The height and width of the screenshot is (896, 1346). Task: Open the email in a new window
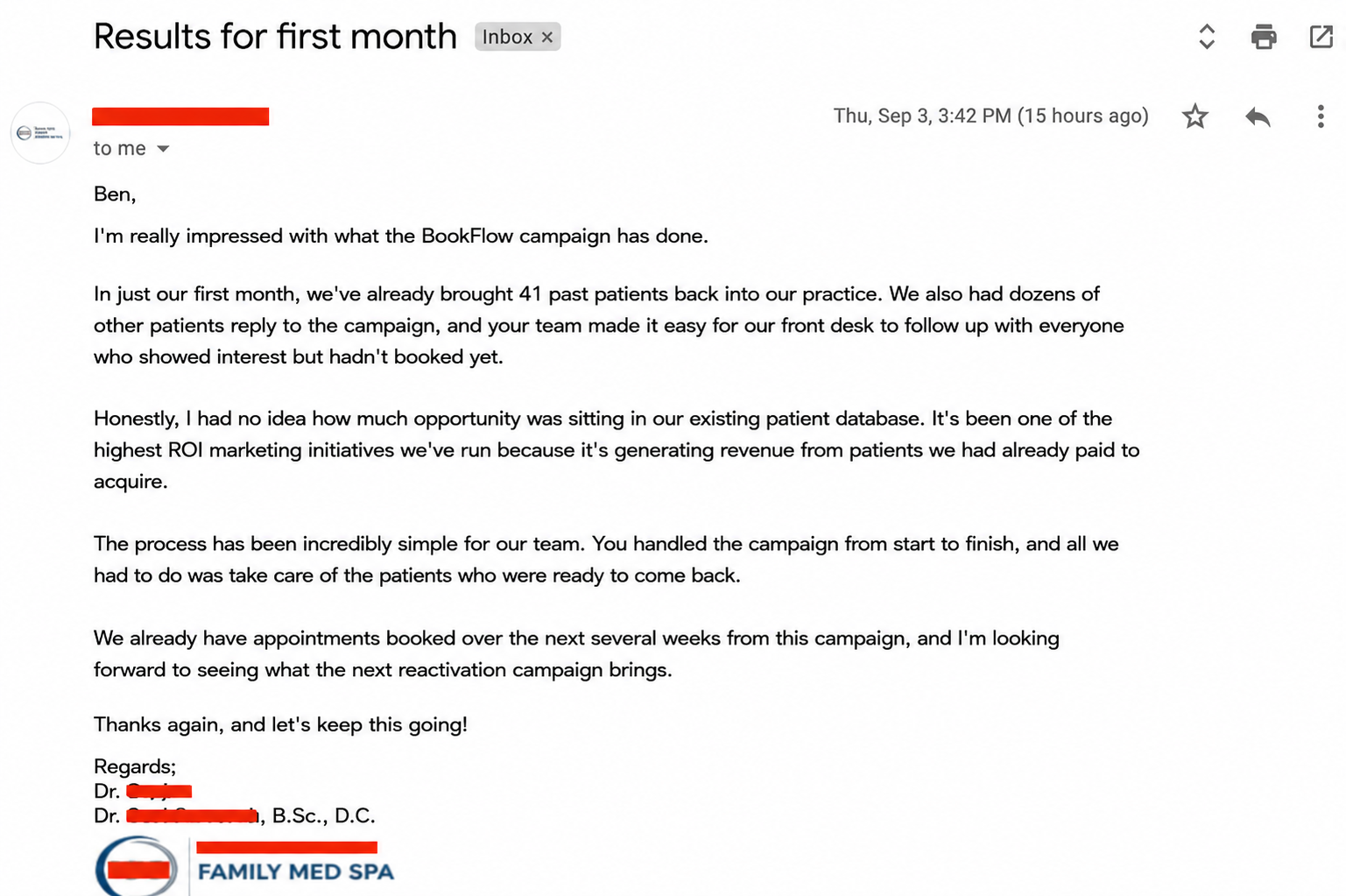tap(1321, 37)
